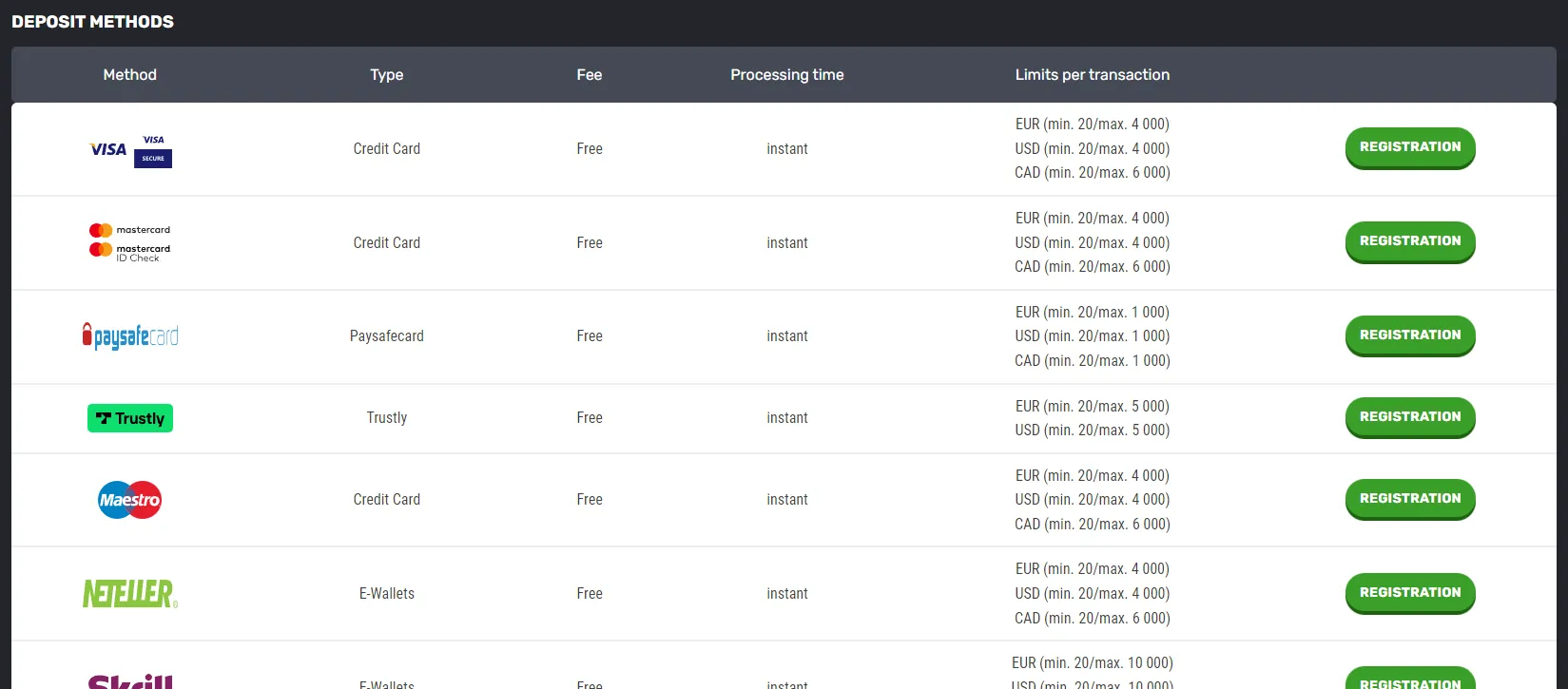Click Credit Card in the Mastercard row
The height and width of the screenshot is (689, 1568).
387,243
